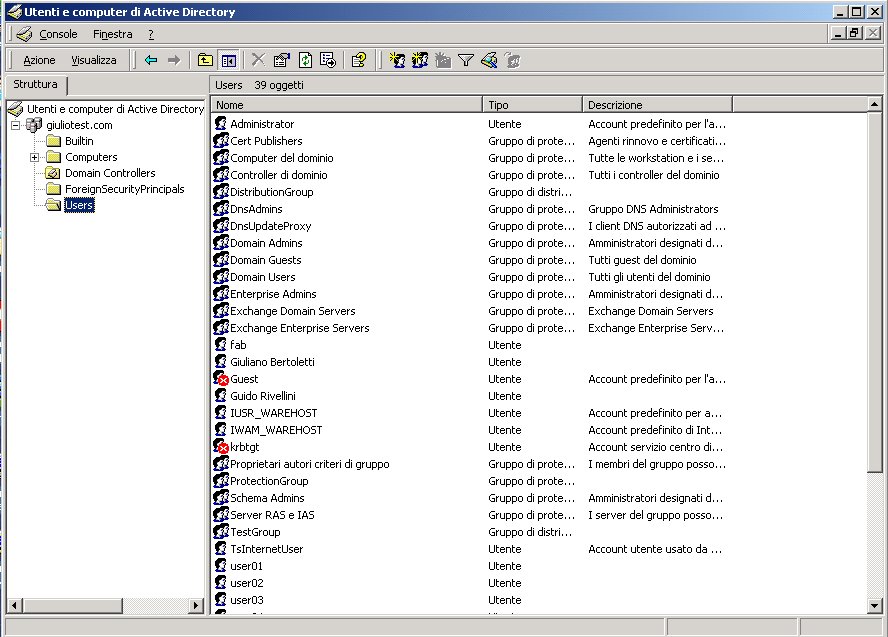This screenshot has width=888, height=637.
Task: Click the Back arrow toolbar icon
Action: point(151,60)
